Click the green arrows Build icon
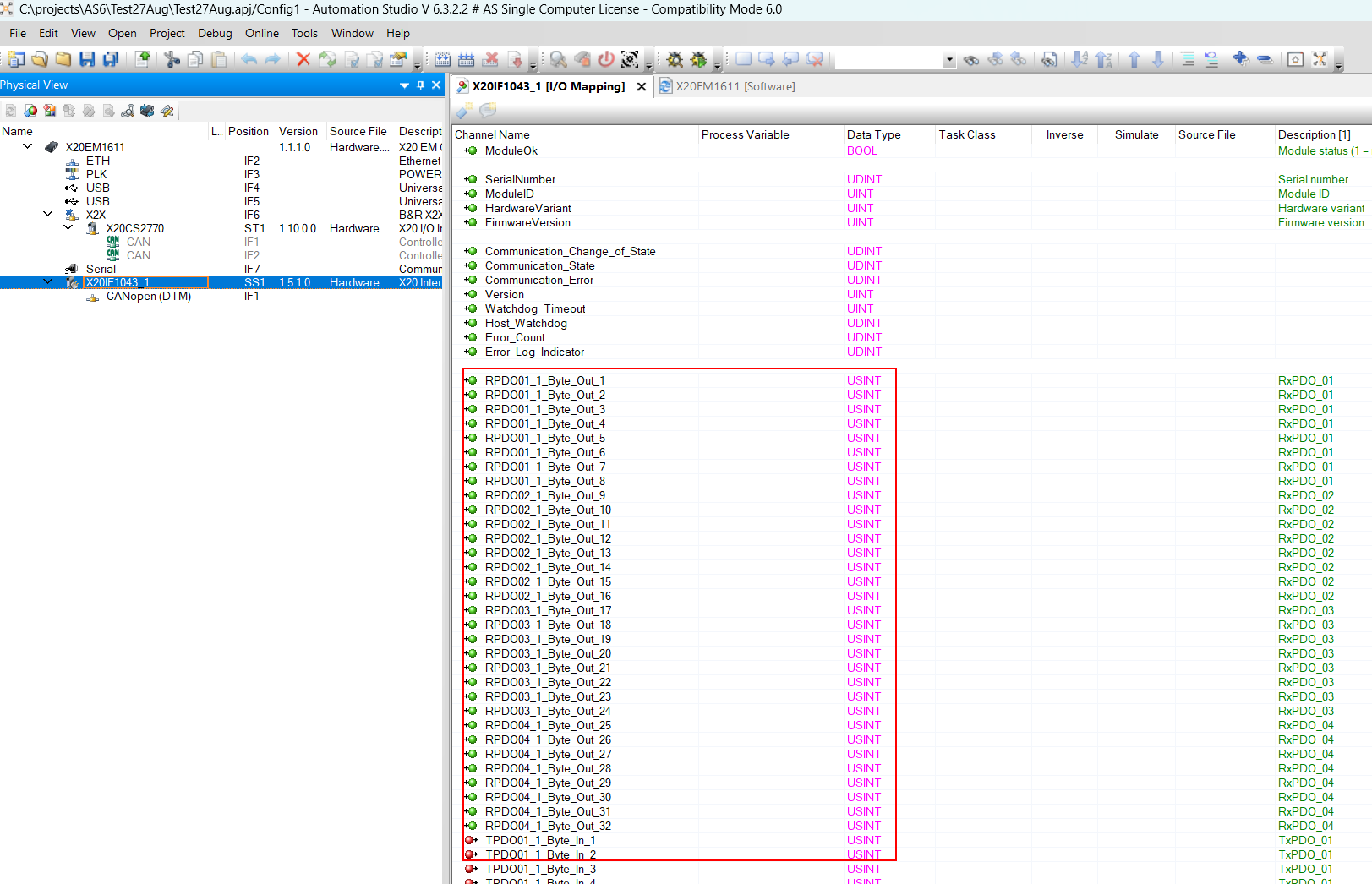This screenshot has width=1372, height=884. (327, 59)
